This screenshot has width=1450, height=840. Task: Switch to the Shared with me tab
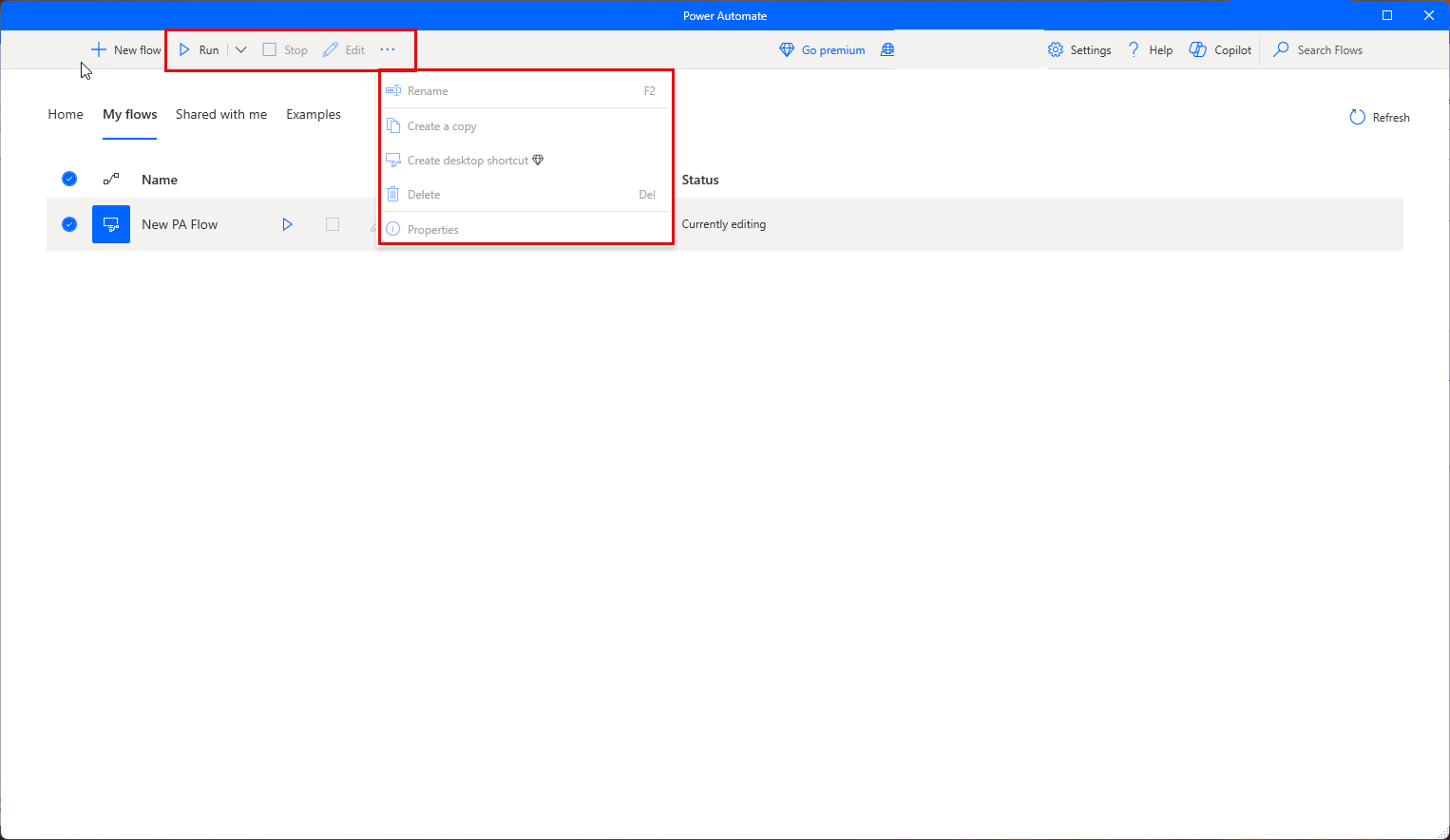[221, 114]
